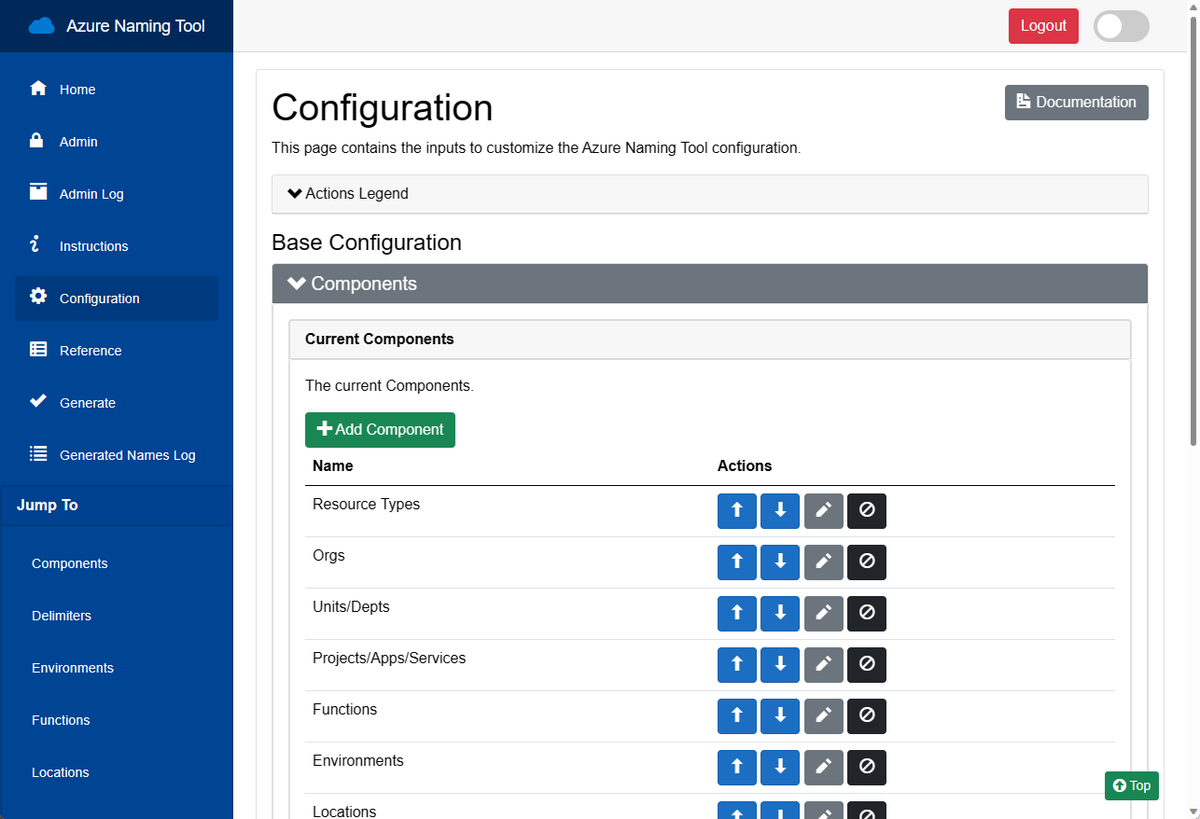Open Generated Names Log in sidebar
Image resolution: width=1200 pixels, height=819 pixels.
116,455
